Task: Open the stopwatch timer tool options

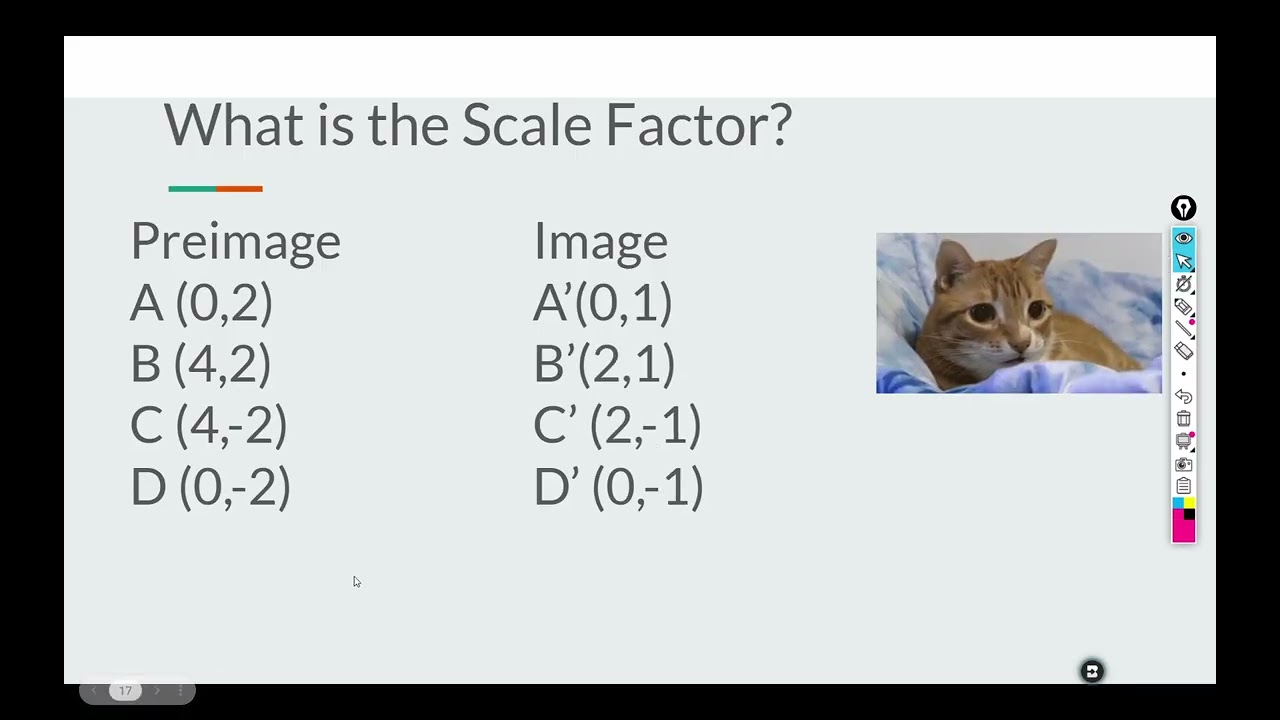Action: click(x=1183, y=284)
